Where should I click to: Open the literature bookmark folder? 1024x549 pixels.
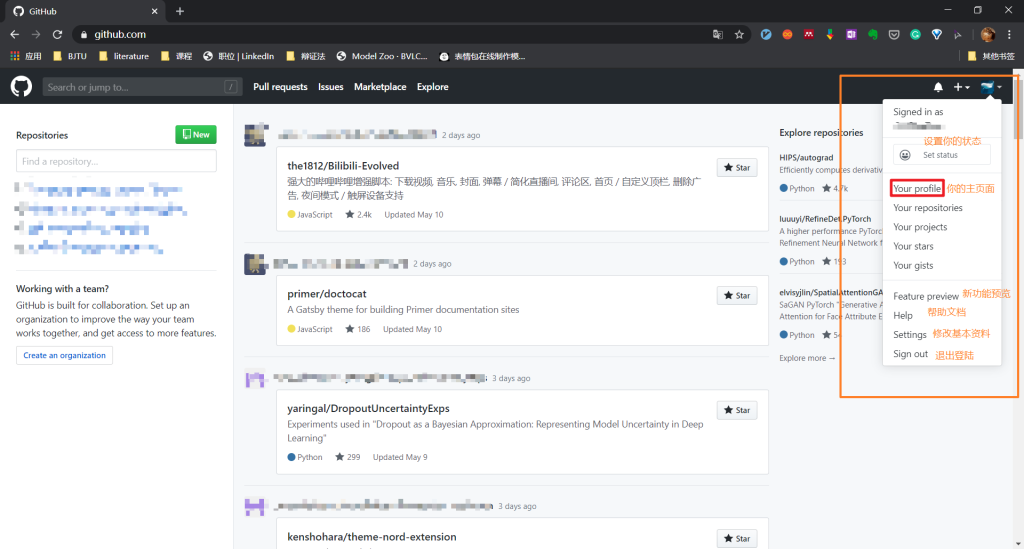(124, 56)
